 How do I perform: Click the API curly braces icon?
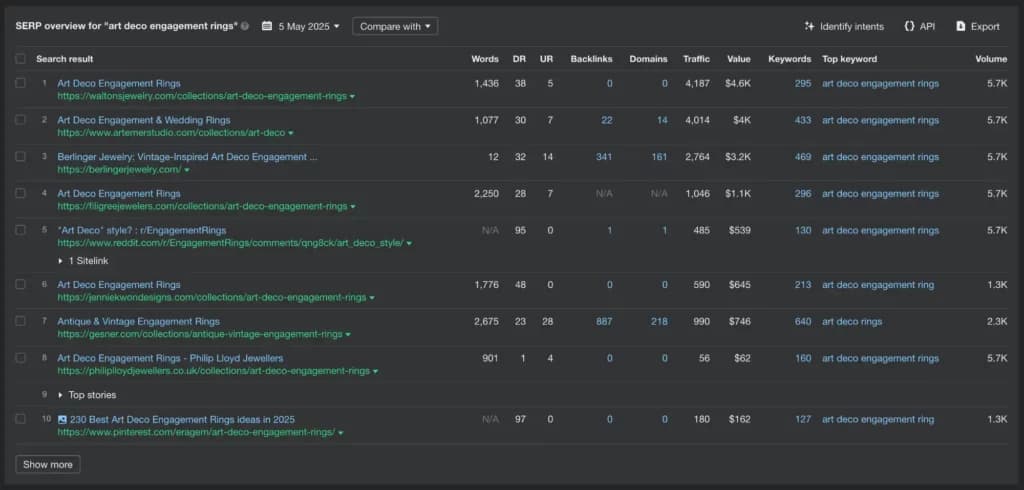[909, 26]
